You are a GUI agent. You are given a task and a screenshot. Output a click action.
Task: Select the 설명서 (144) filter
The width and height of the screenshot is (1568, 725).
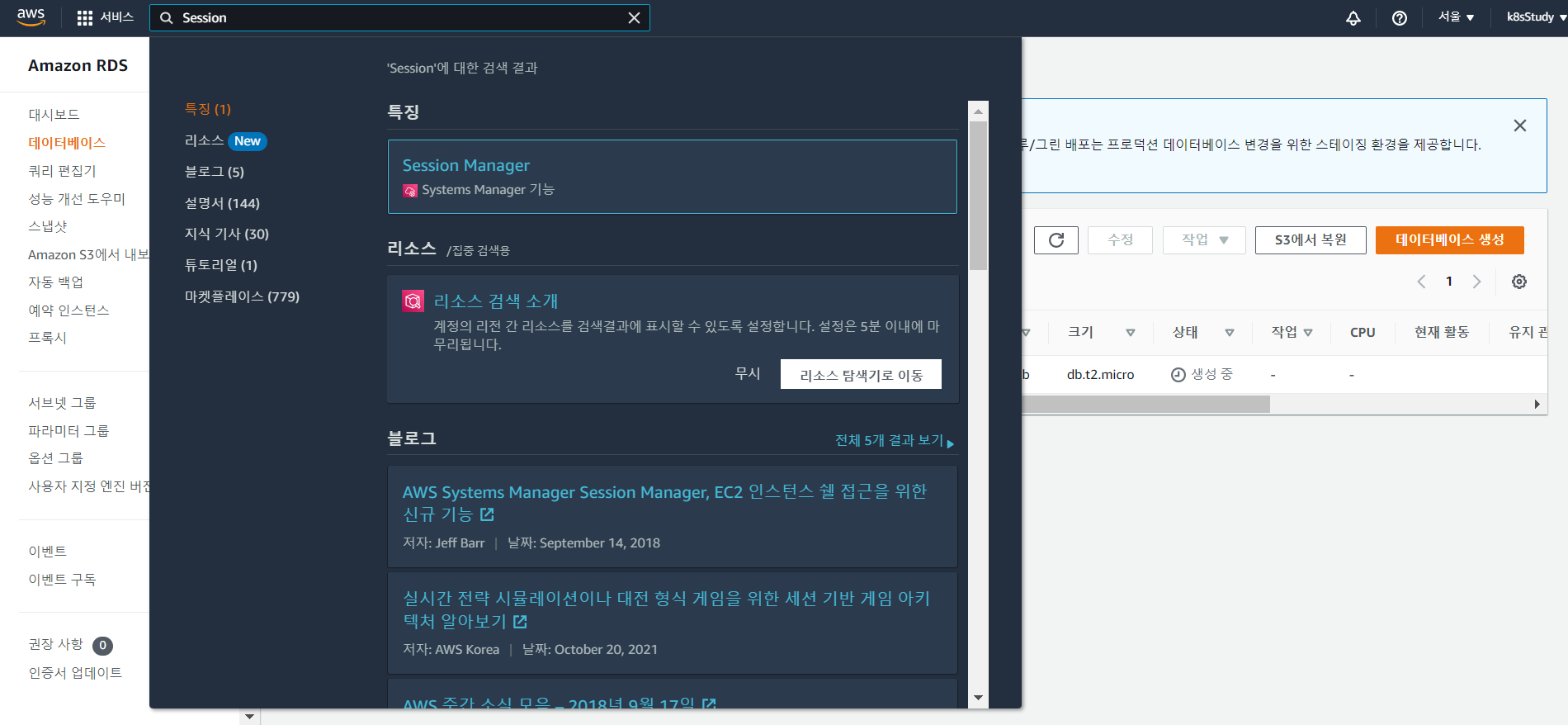(x=222, y=203)
